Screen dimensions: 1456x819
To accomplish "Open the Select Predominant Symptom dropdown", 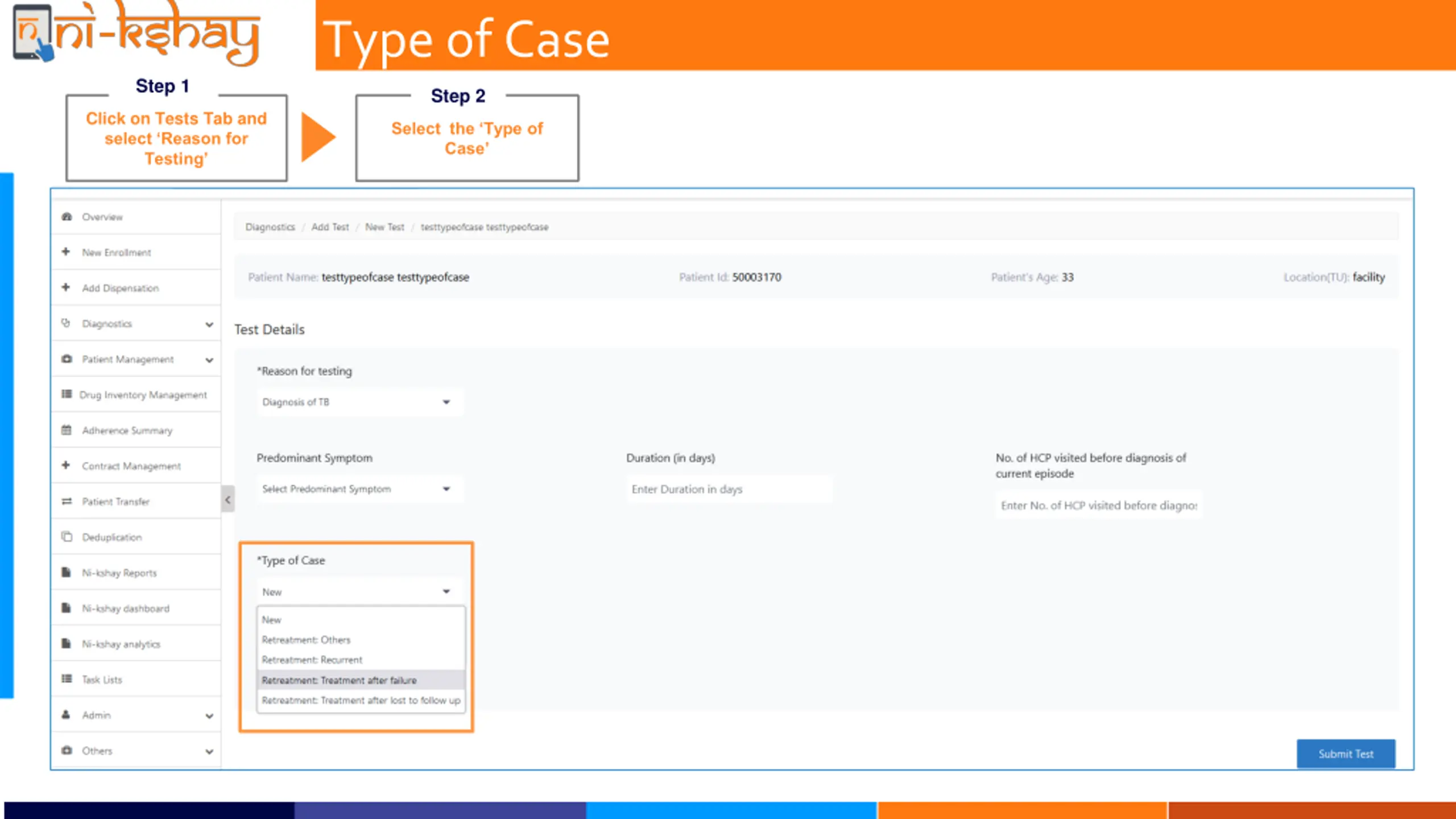I will (x=359, y=489).
